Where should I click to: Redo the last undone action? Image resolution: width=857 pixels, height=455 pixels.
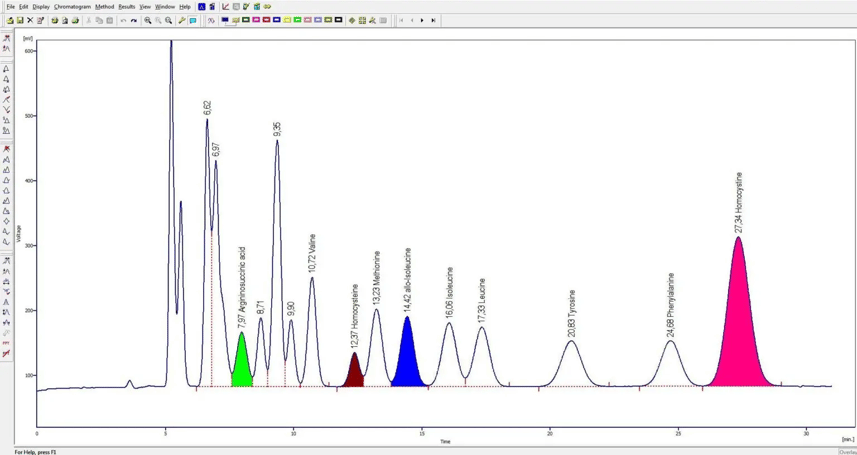tap(134, 20)
